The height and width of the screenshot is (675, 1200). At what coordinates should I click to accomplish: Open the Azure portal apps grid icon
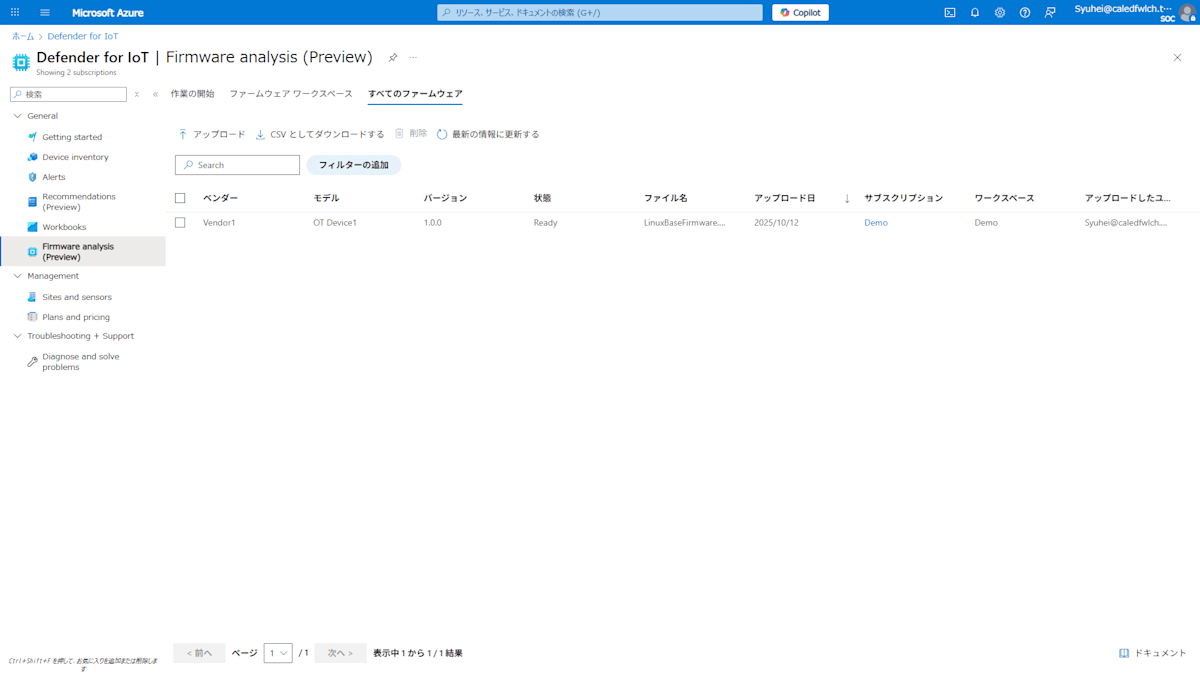pyautogui.click(x=15, y=12)
